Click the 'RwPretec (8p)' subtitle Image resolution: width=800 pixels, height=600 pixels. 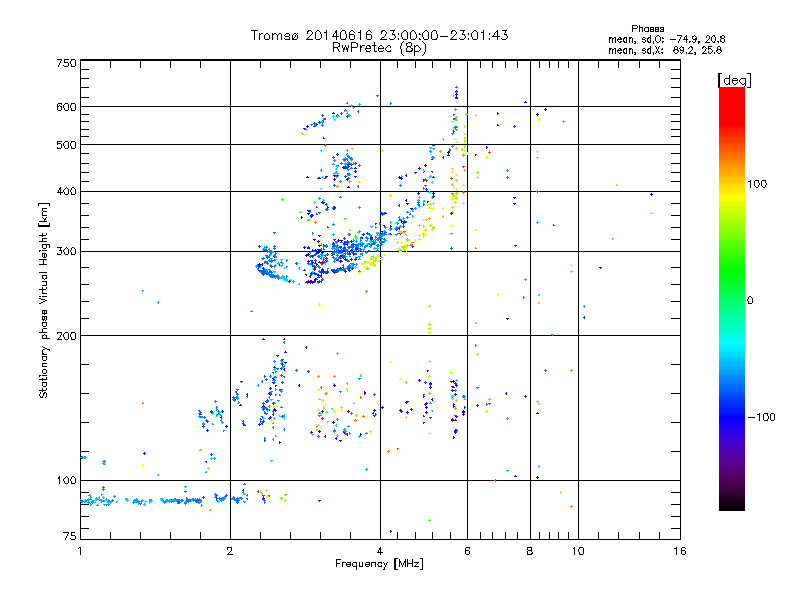pyautogui.click(x=379, y=48)
